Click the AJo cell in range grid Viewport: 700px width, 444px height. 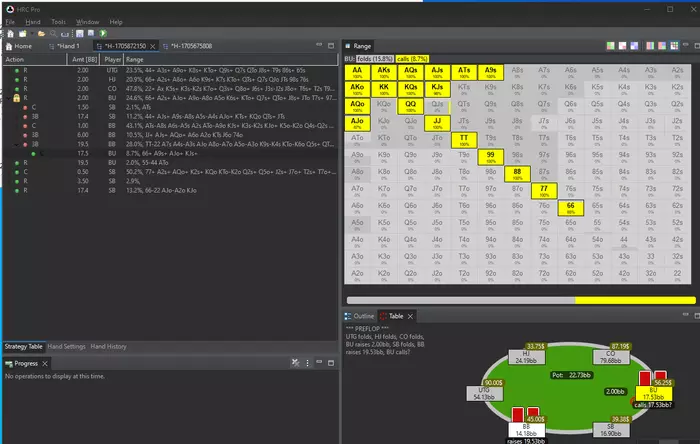[x=357, y=123]
